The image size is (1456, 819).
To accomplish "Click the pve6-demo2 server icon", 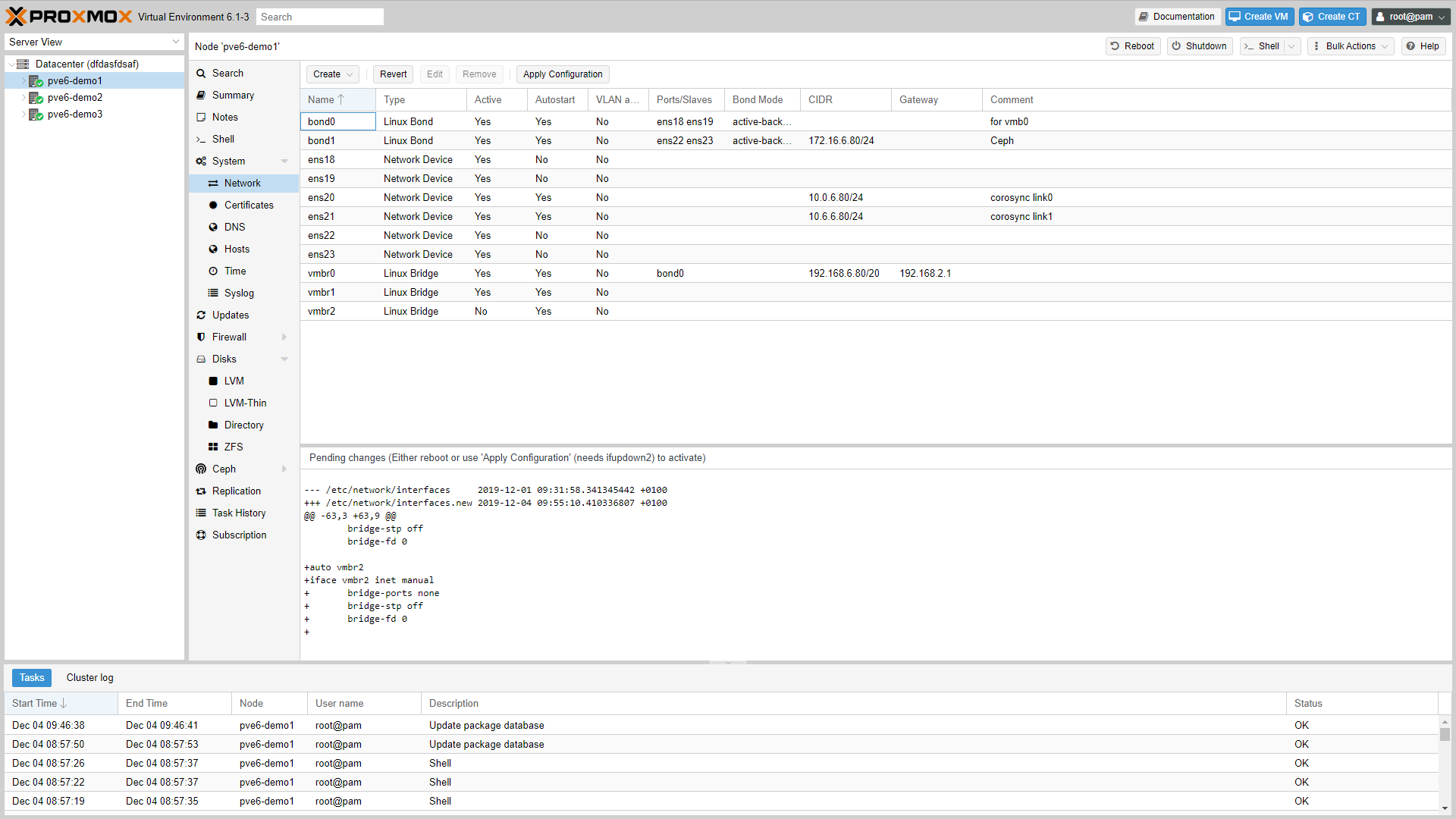I will click(36, 98).
